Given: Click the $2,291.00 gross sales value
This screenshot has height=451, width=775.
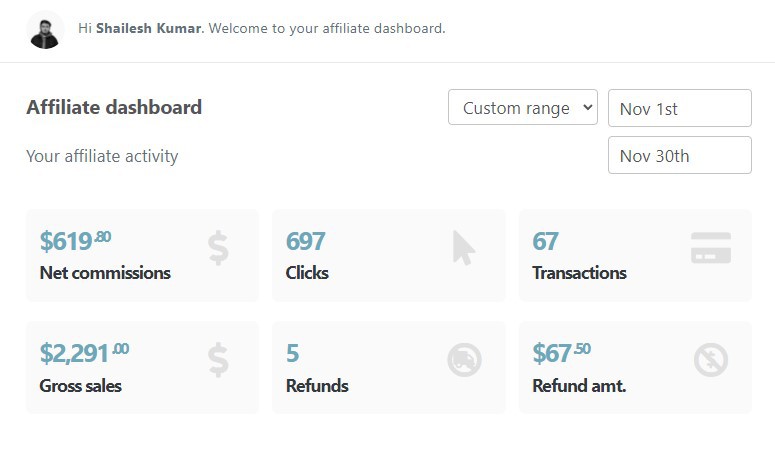Looking at the screenshot, I should coord(84,353).
